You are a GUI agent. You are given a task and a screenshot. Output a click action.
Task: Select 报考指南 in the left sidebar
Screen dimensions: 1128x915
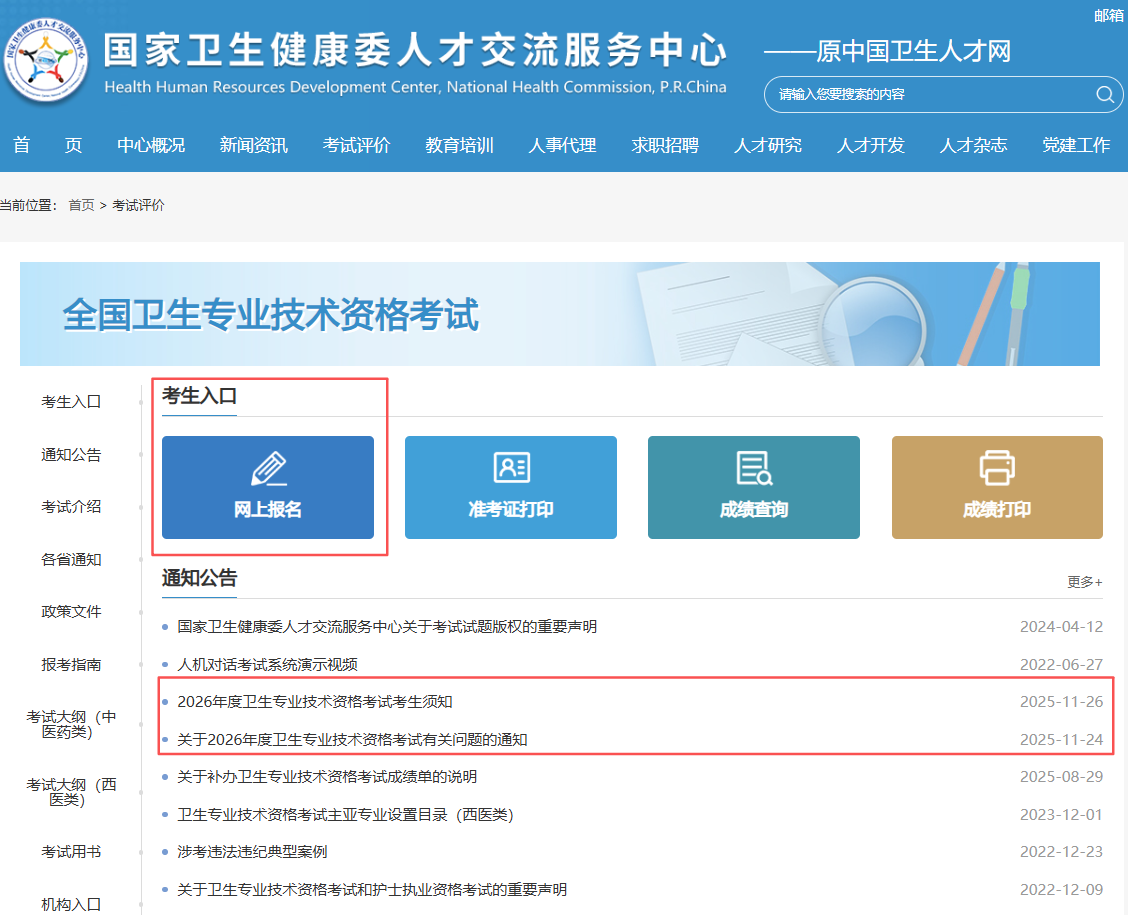(71, 665)
